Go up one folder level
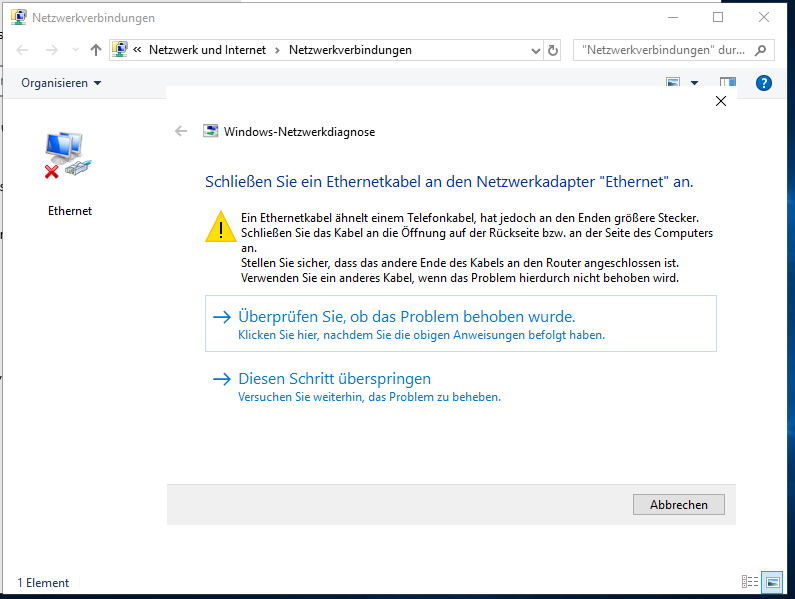The width and height of the screenshot is (795, 599). (96, 50)
